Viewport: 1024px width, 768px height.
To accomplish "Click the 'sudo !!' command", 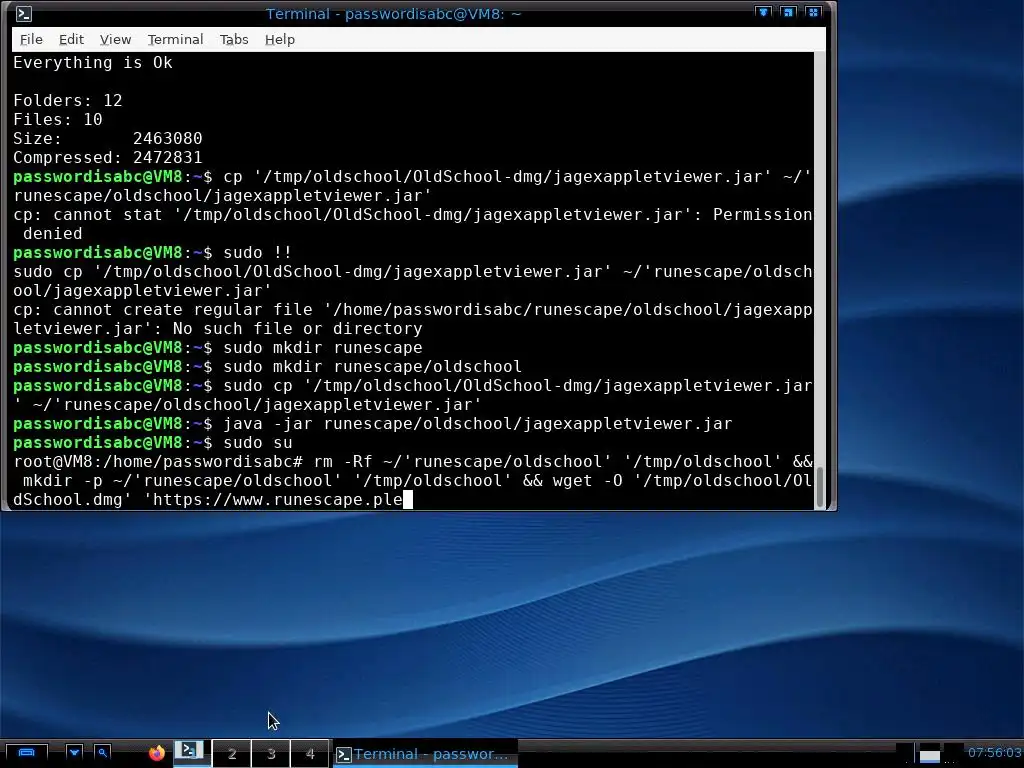I will [x=257, y=253].
